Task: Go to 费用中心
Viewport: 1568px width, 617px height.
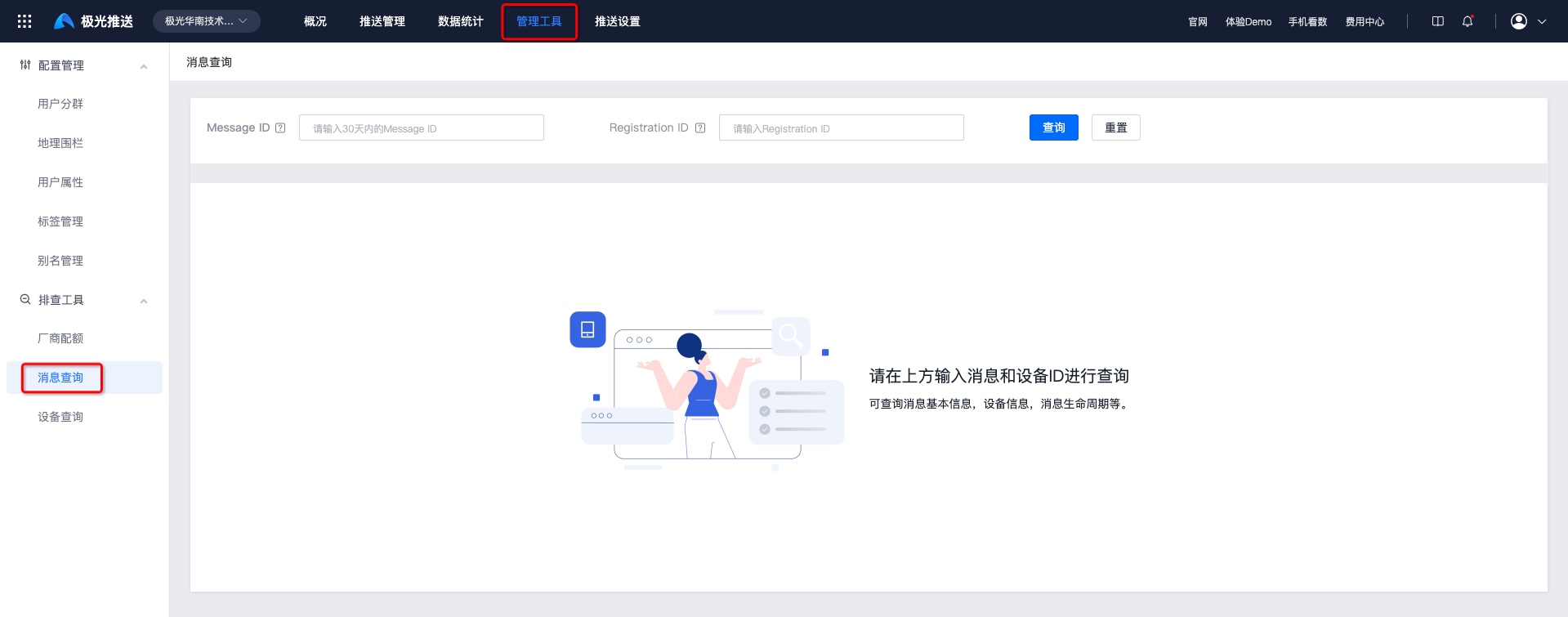Action: coord(1365,22)
